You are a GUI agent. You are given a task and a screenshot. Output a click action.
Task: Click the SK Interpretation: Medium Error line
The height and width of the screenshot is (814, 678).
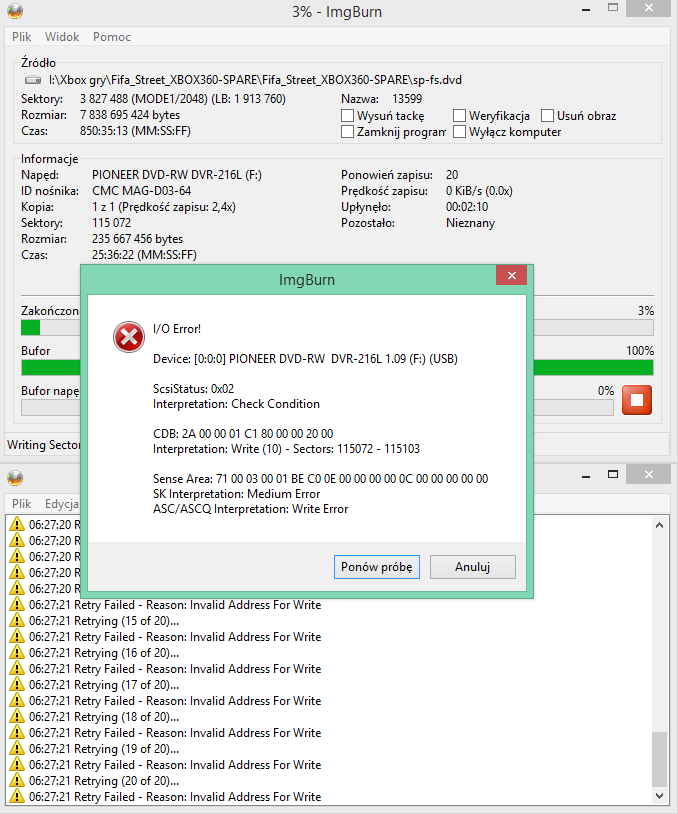coord(236,494)
